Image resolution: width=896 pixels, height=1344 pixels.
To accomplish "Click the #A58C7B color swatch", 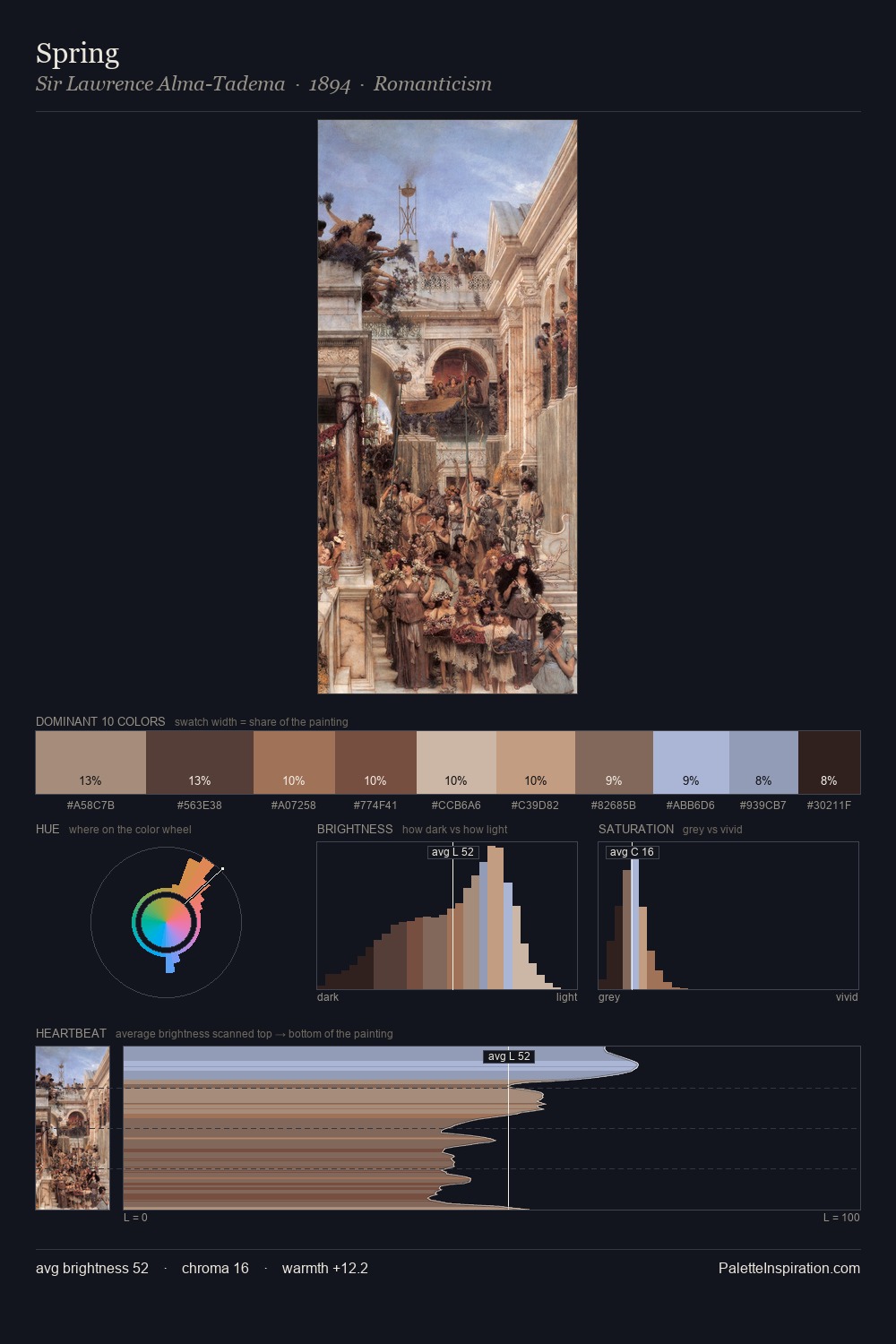I will [x=90, y=762].
